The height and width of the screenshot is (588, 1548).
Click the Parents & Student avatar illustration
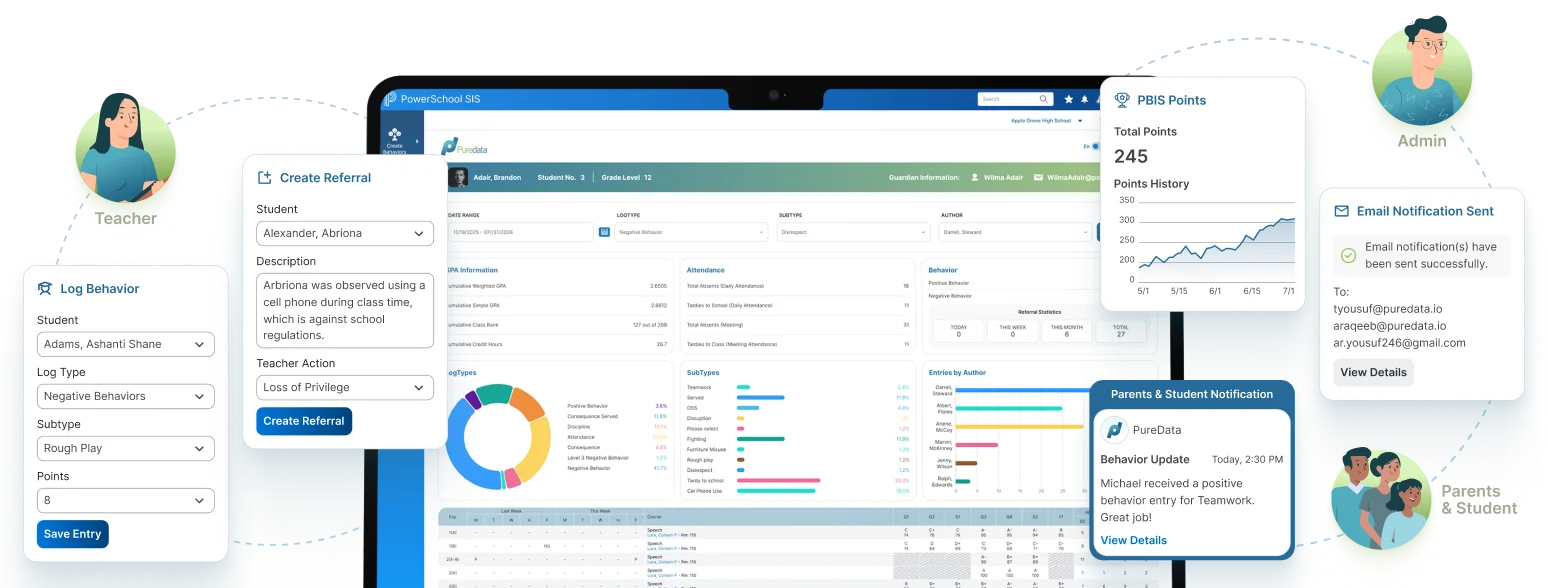click(x=1381, y=499)
